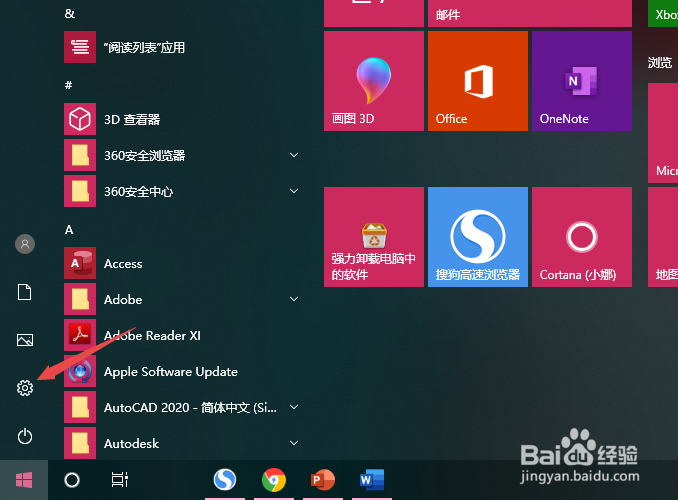Open the 画图 3D tile

pyautogui.click(x=374, y=81)
